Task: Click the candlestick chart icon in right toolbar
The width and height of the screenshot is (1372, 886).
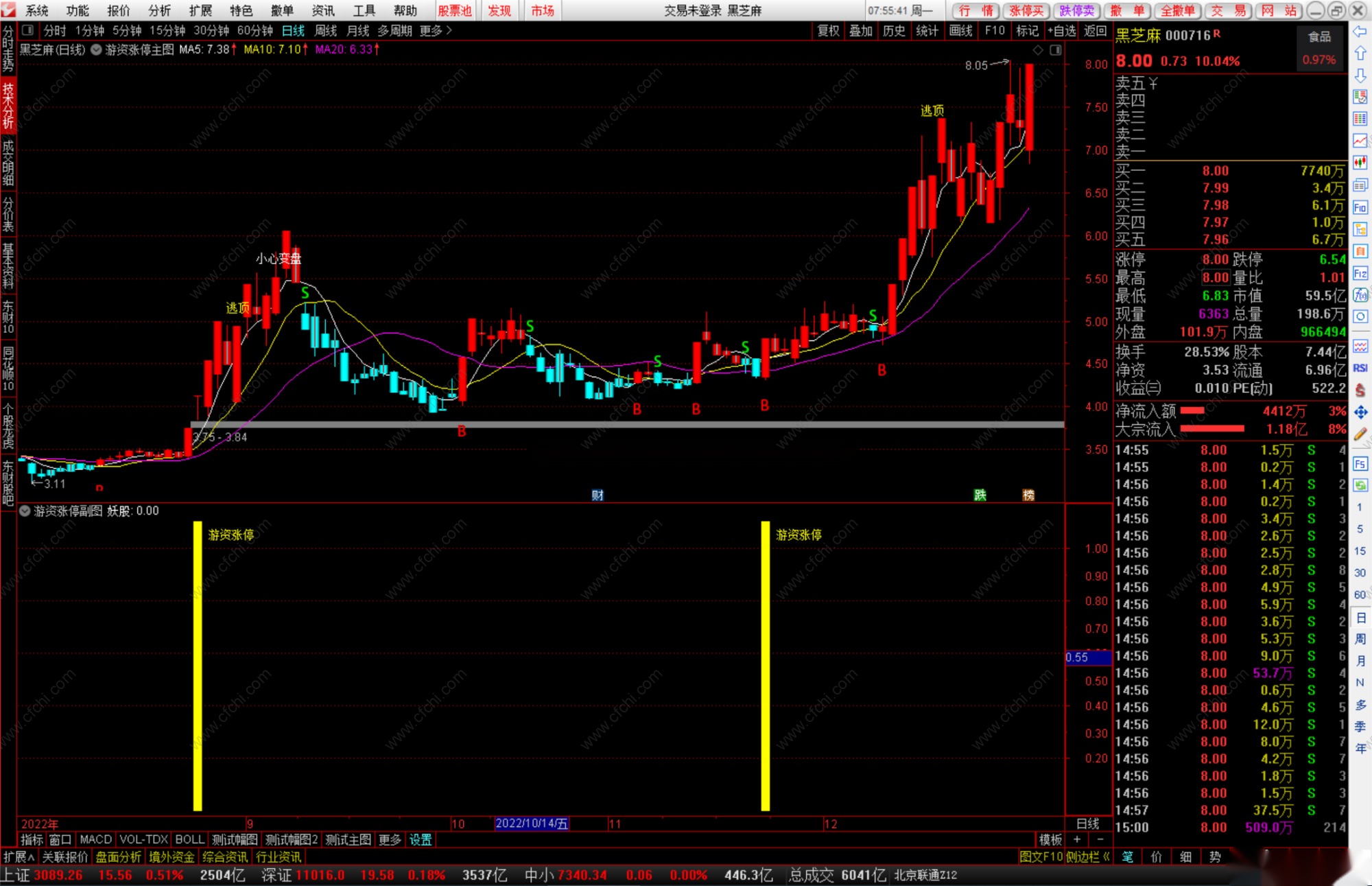Action: click(1360, 163)
